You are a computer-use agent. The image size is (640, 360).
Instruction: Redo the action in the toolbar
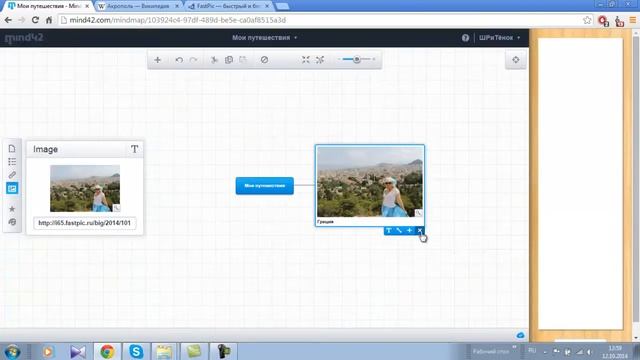pyautogui.click(x=193, y=60)
